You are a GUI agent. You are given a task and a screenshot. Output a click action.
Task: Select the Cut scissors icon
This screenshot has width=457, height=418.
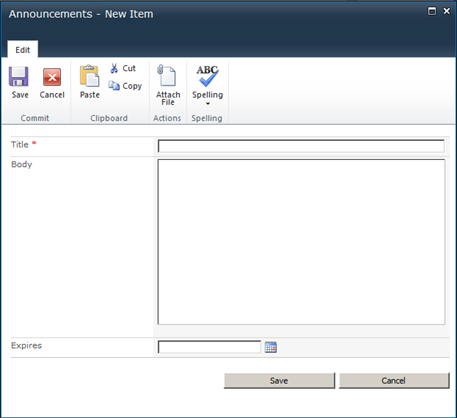point(114,68)
